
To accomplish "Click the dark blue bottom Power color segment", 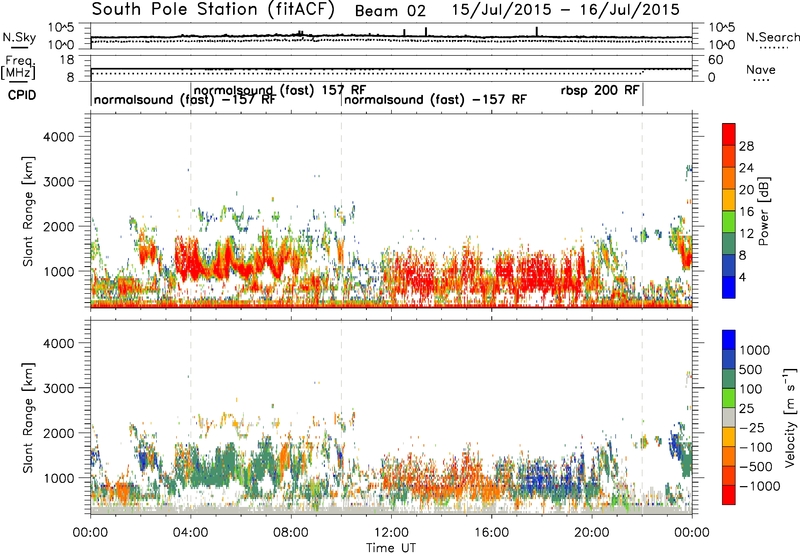I will (x=729, y=287).
